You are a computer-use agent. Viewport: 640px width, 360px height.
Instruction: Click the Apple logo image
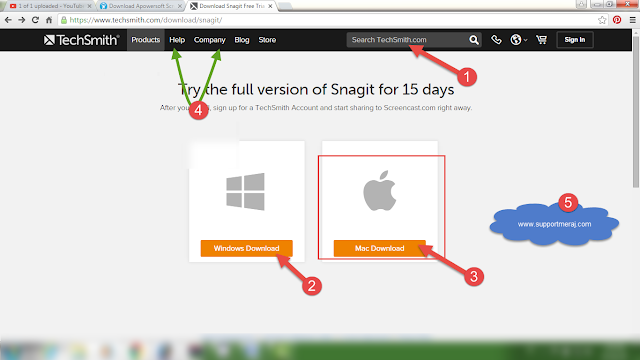coord(380,191)
